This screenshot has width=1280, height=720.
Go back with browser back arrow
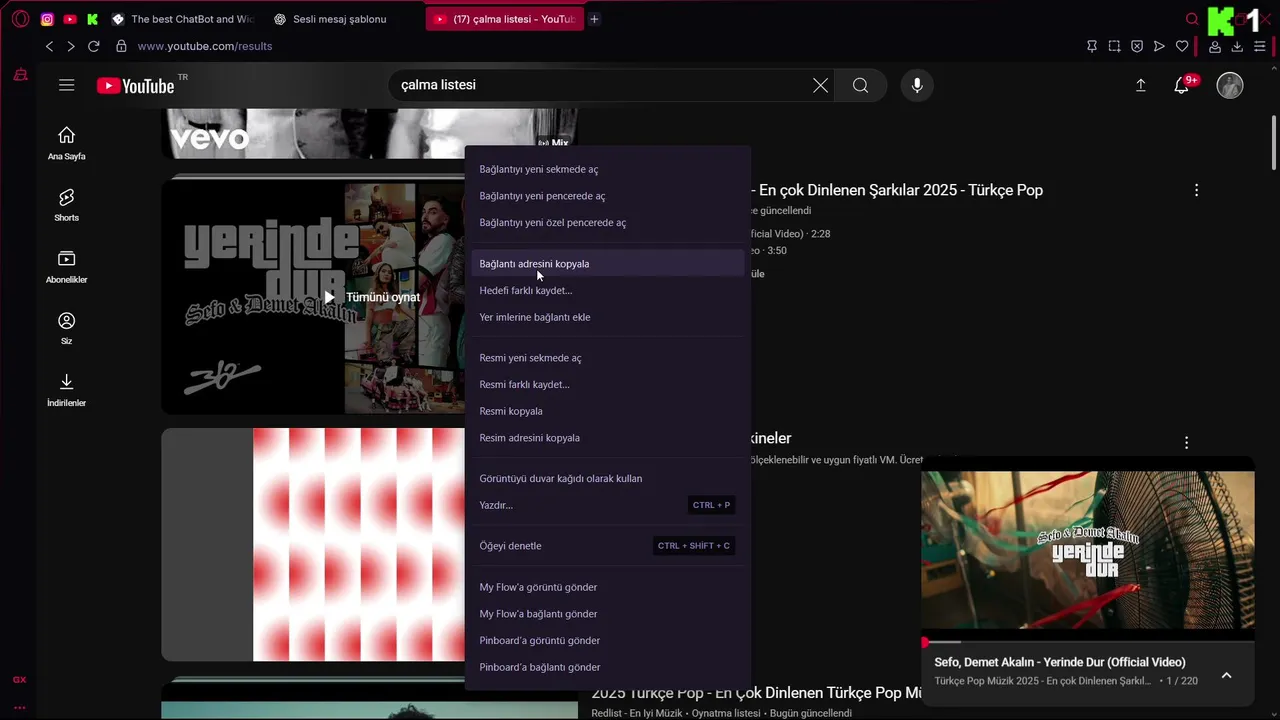coord(49,46)
